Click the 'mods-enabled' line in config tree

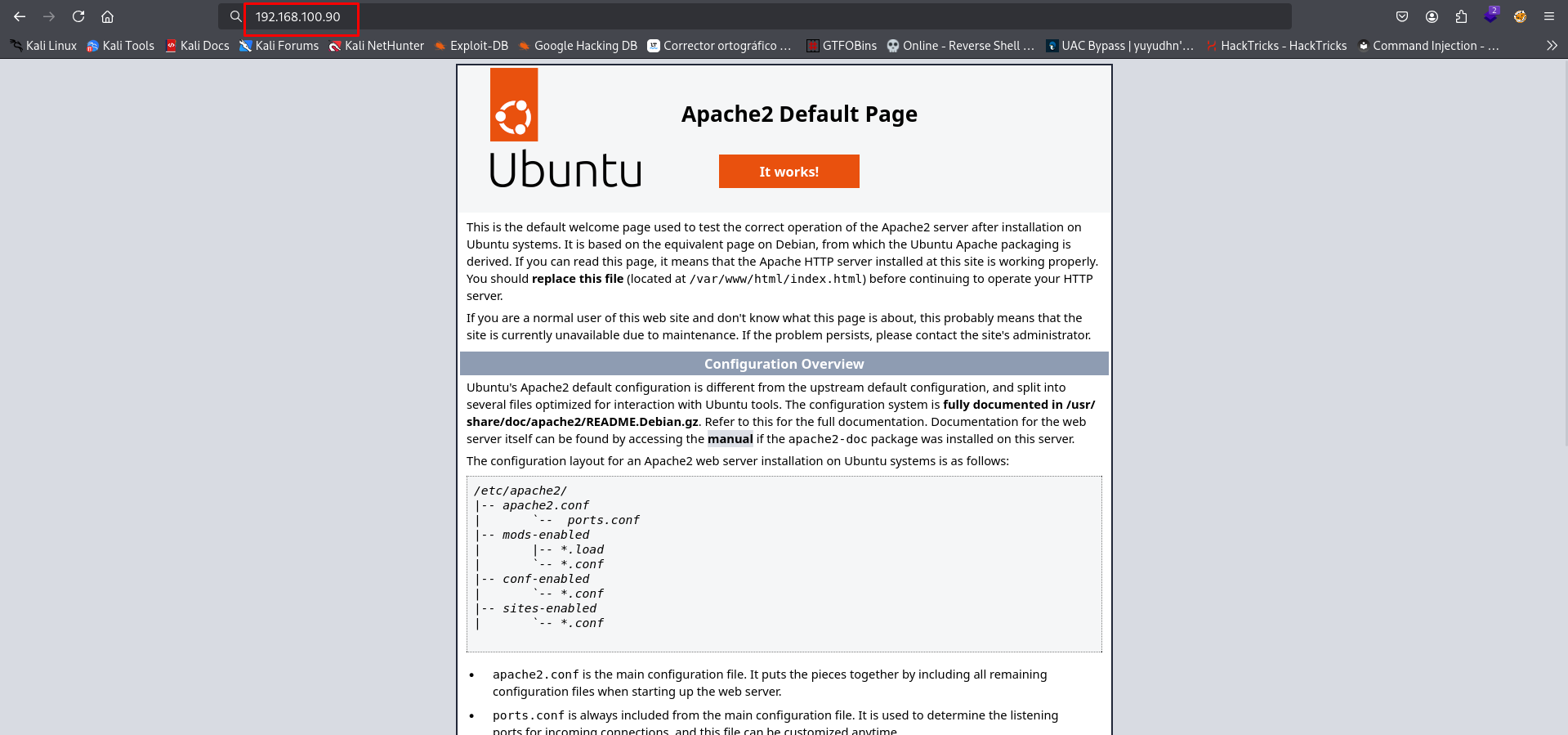tap(546, 535)
